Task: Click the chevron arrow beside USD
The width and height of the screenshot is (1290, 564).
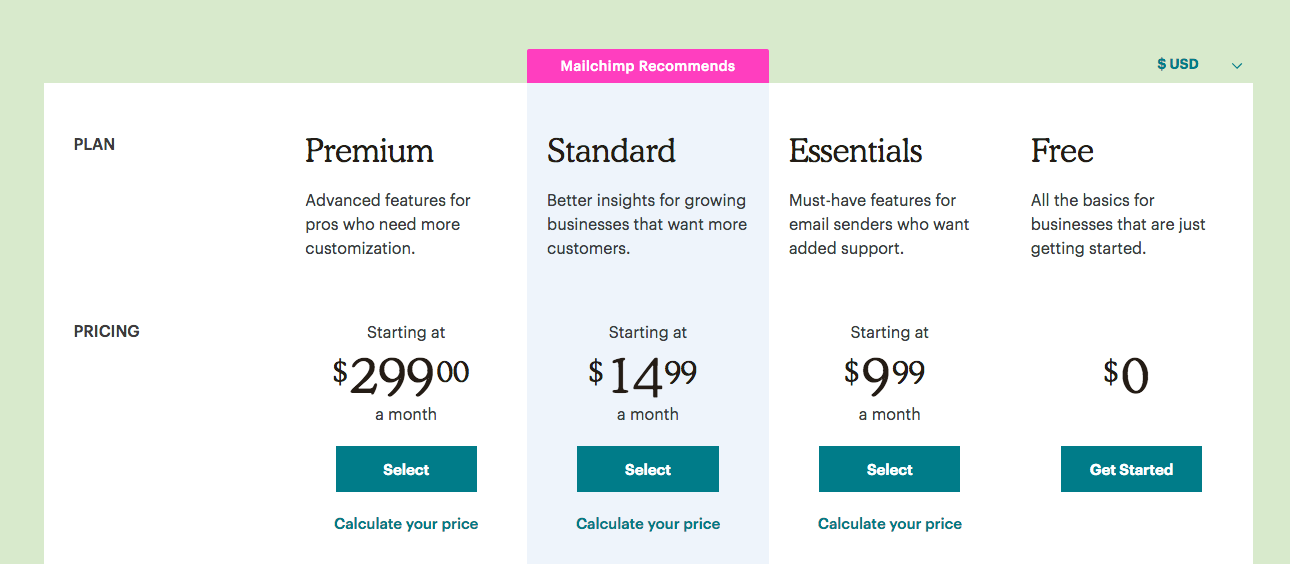Action: click(x=1237, y=66)
